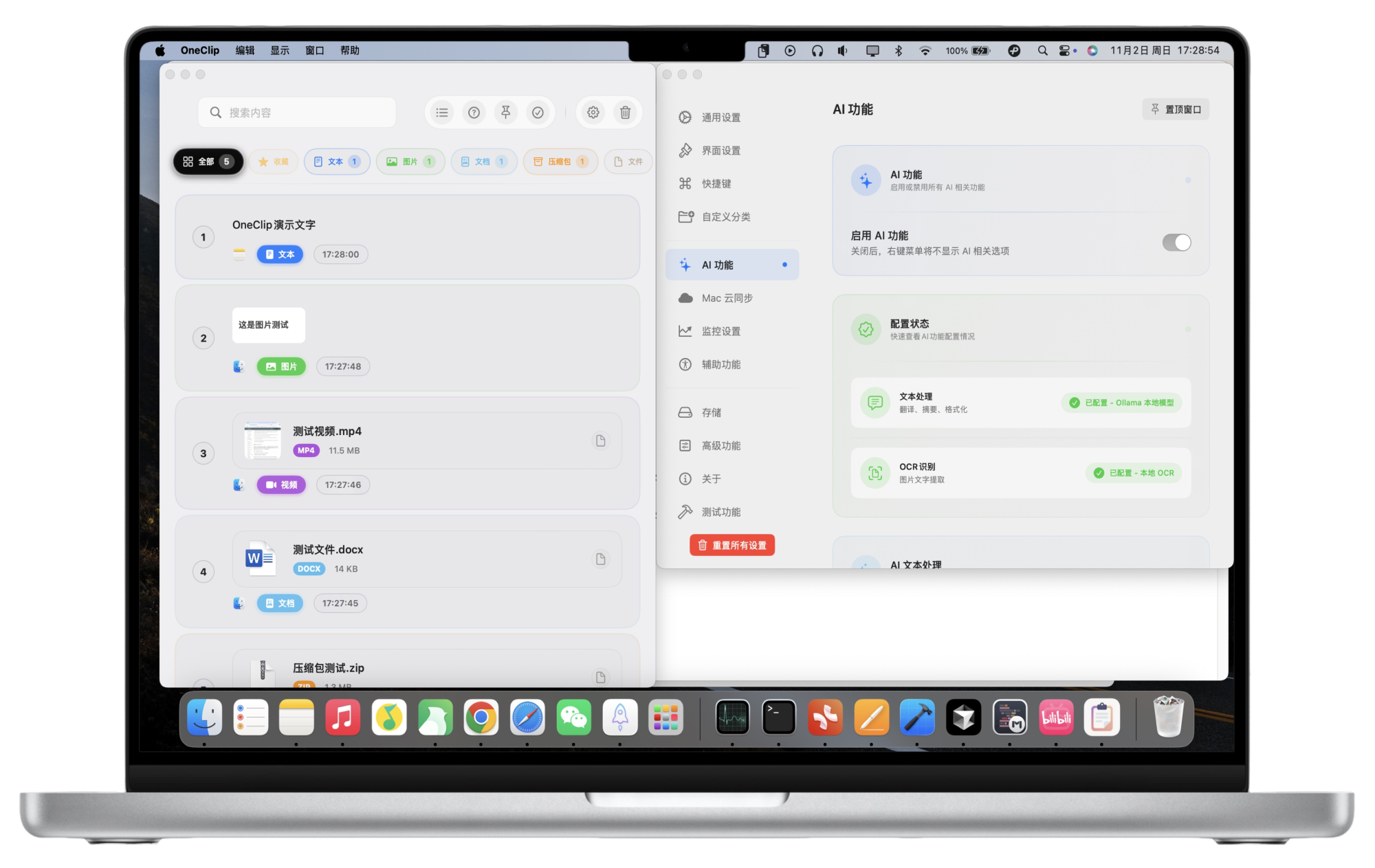Select the 文档 category filter
The image size is (1375, 868).
483,162
